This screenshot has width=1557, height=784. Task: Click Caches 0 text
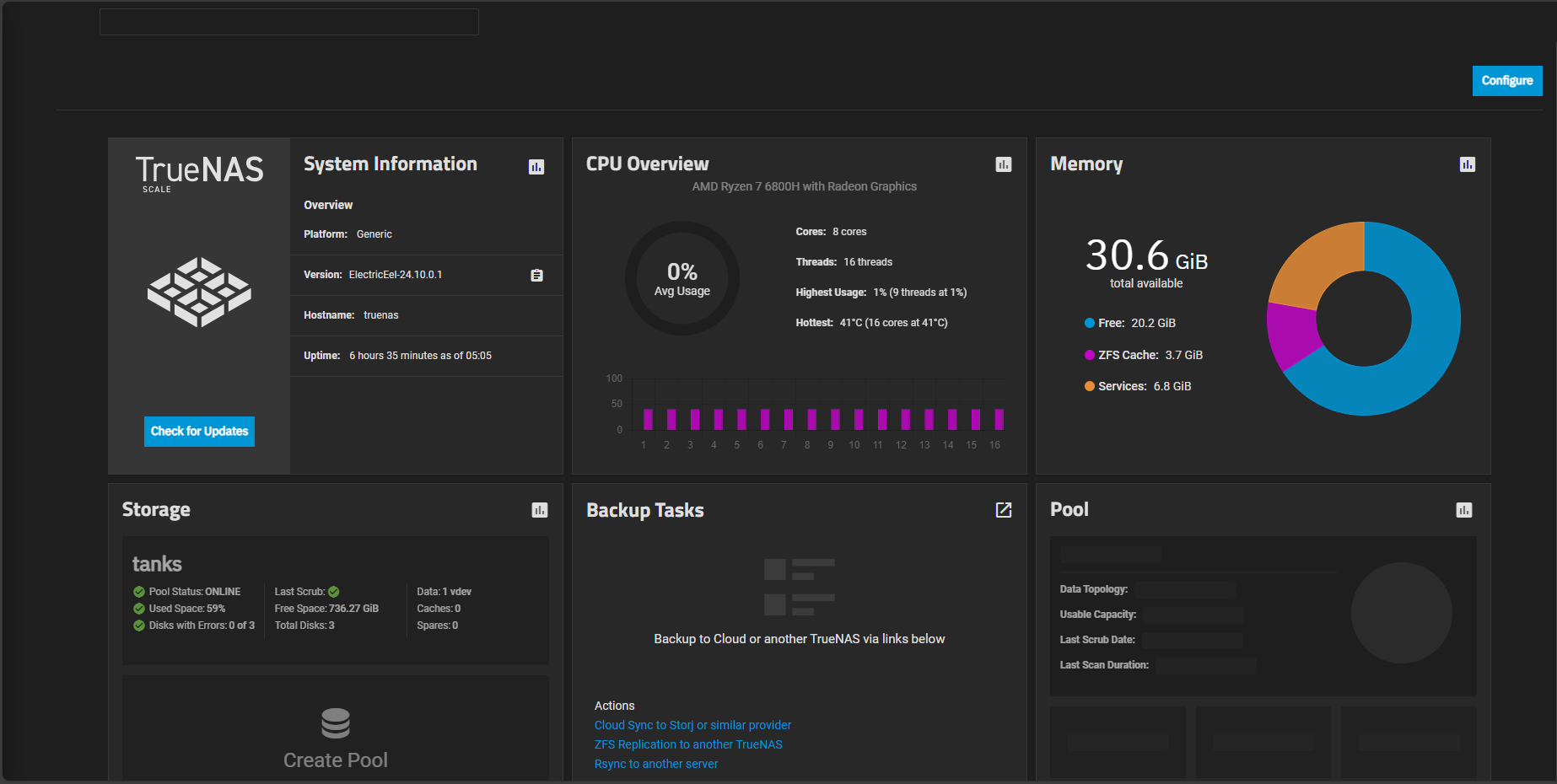pos(439,609)
